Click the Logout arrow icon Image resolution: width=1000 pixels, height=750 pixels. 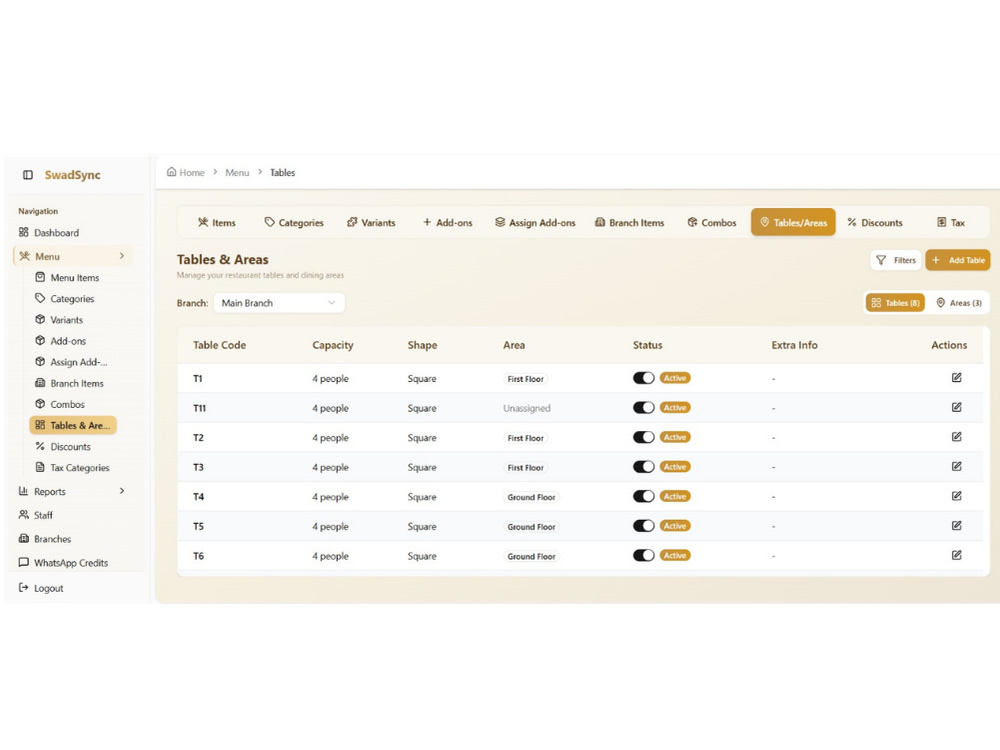coord(24,587)
